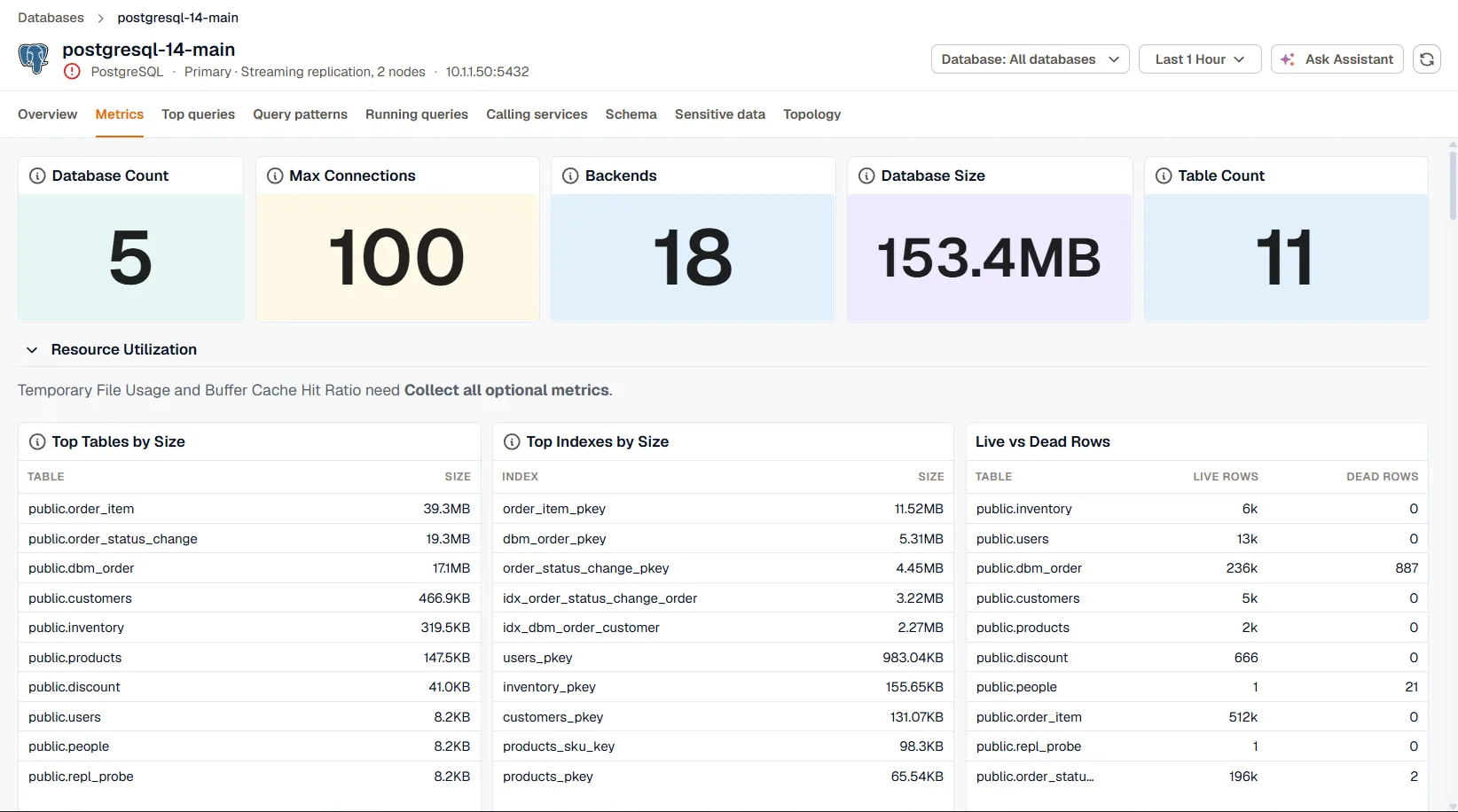Open the Database: All databases dropdown
The width and height of the screenshot is (1458, 812).
click(x=1030, y=59)
